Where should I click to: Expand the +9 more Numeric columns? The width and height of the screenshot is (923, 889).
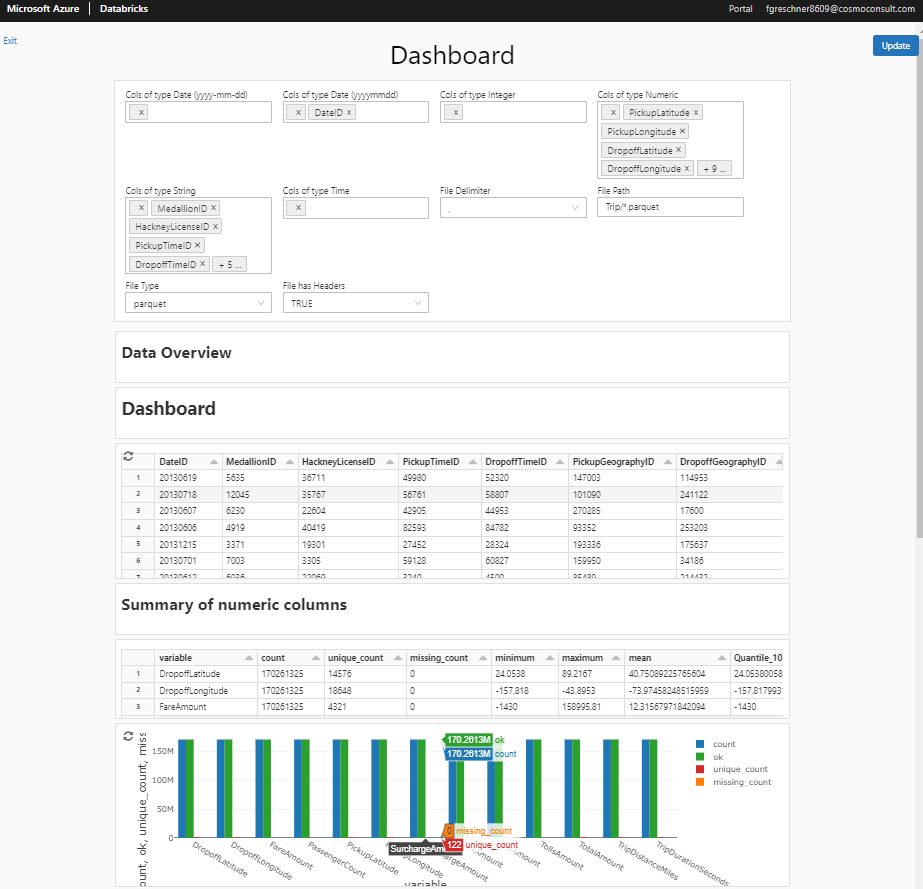(x=714, y=168)
